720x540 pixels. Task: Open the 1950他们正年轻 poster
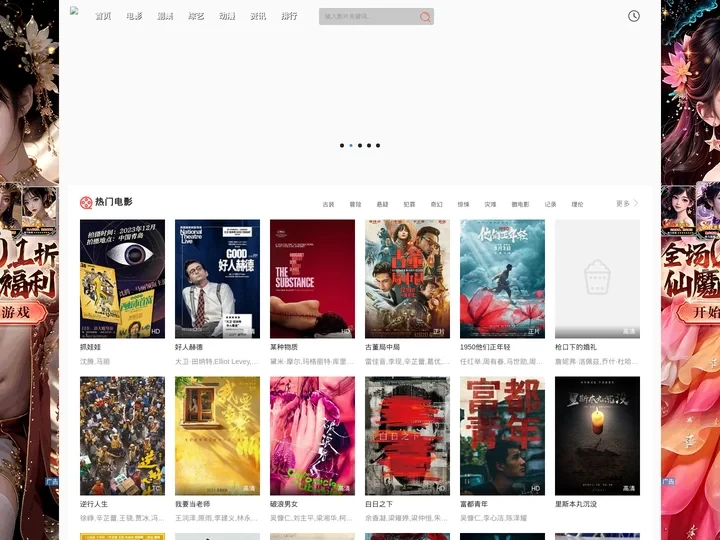[502, 279]
